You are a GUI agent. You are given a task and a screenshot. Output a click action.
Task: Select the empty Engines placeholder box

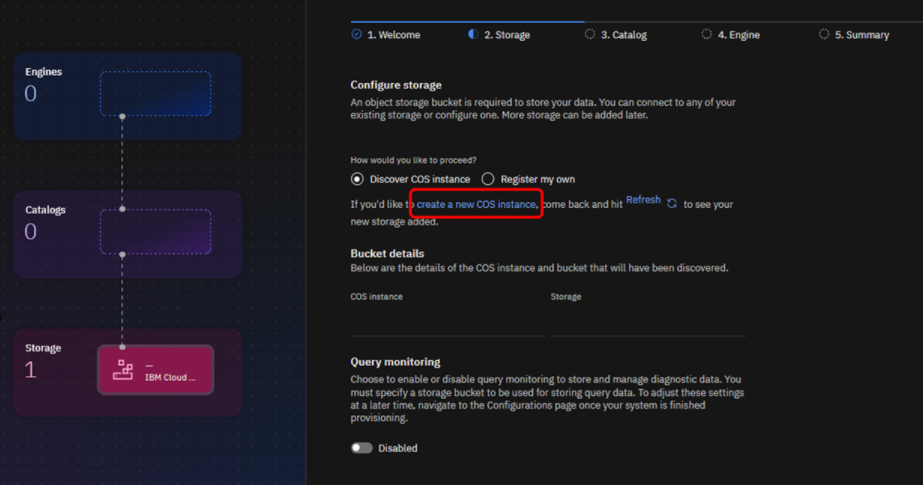(155, 94)
